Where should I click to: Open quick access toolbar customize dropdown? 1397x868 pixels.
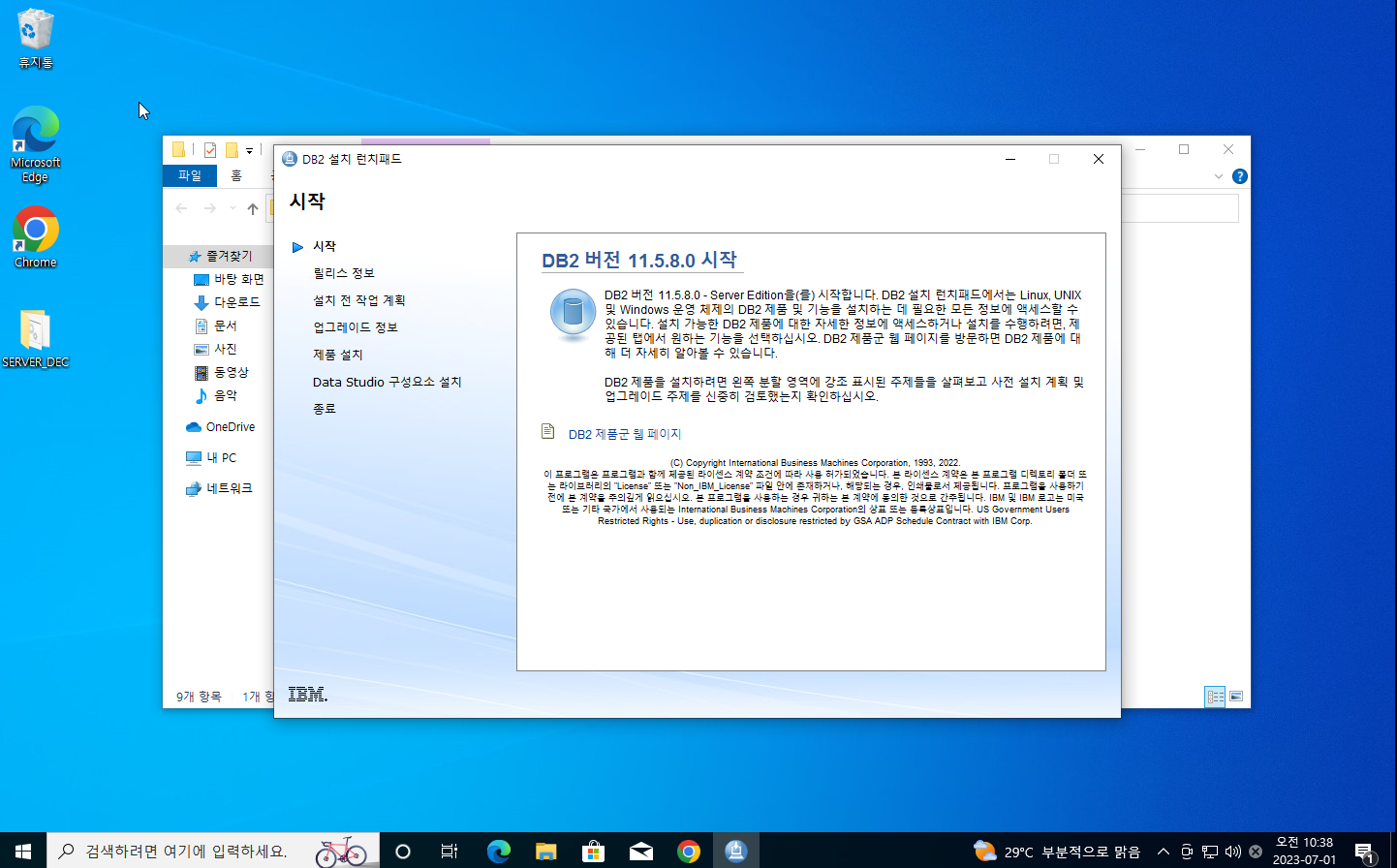pos(249,150)
